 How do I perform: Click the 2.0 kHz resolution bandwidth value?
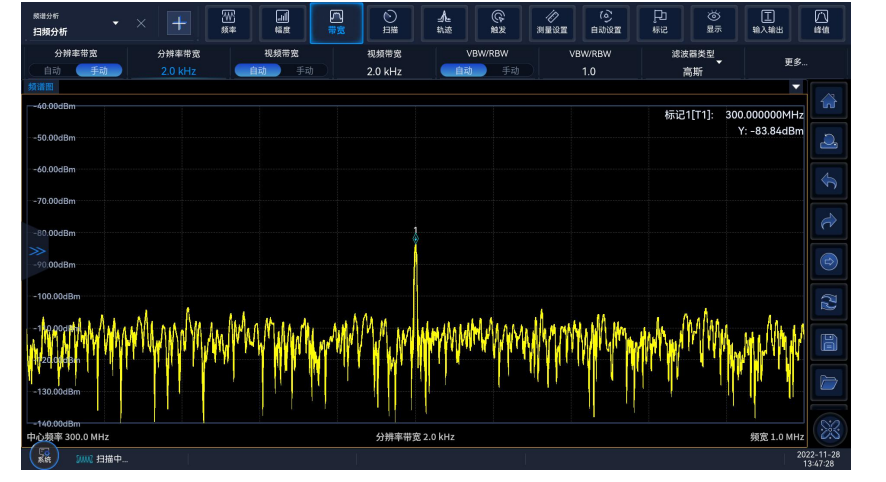[178, 71]
